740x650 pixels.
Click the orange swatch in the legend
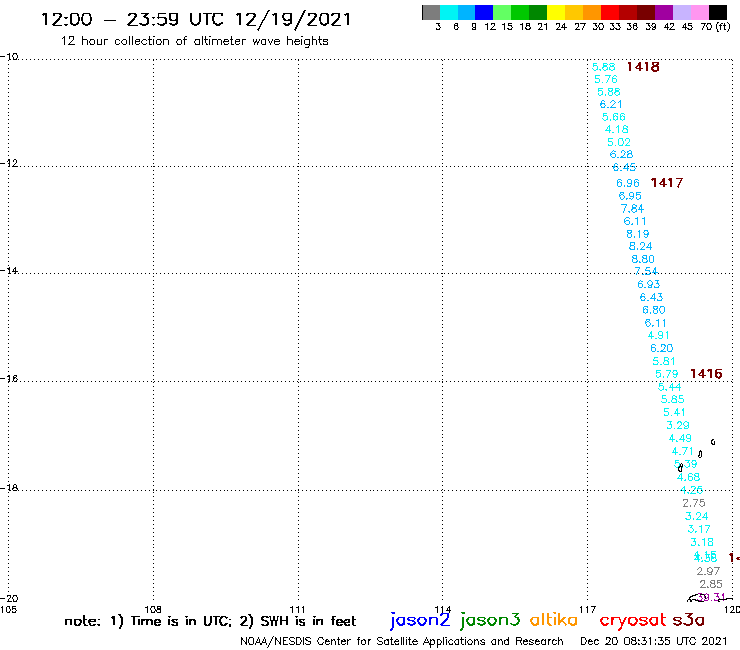[592, 12]
